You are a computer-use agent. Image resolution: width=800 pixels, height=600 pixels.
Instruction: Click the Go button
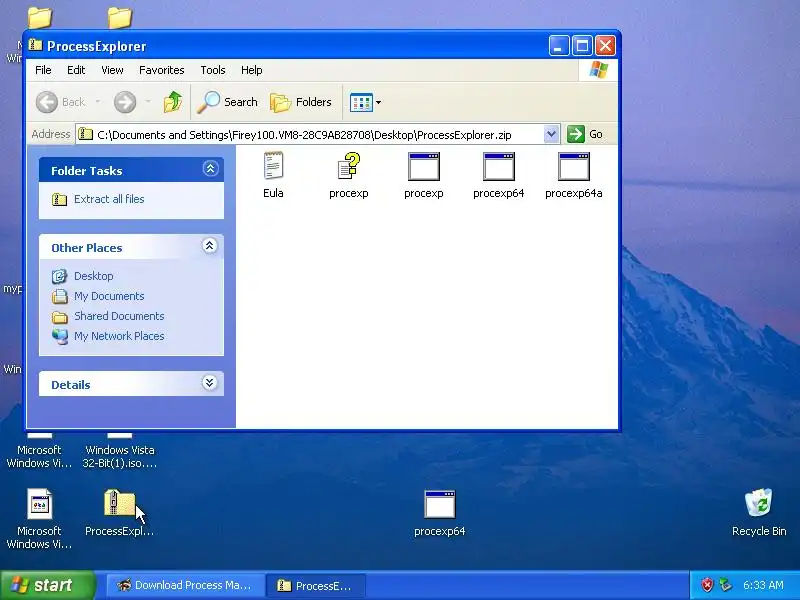tap(585, 134)
